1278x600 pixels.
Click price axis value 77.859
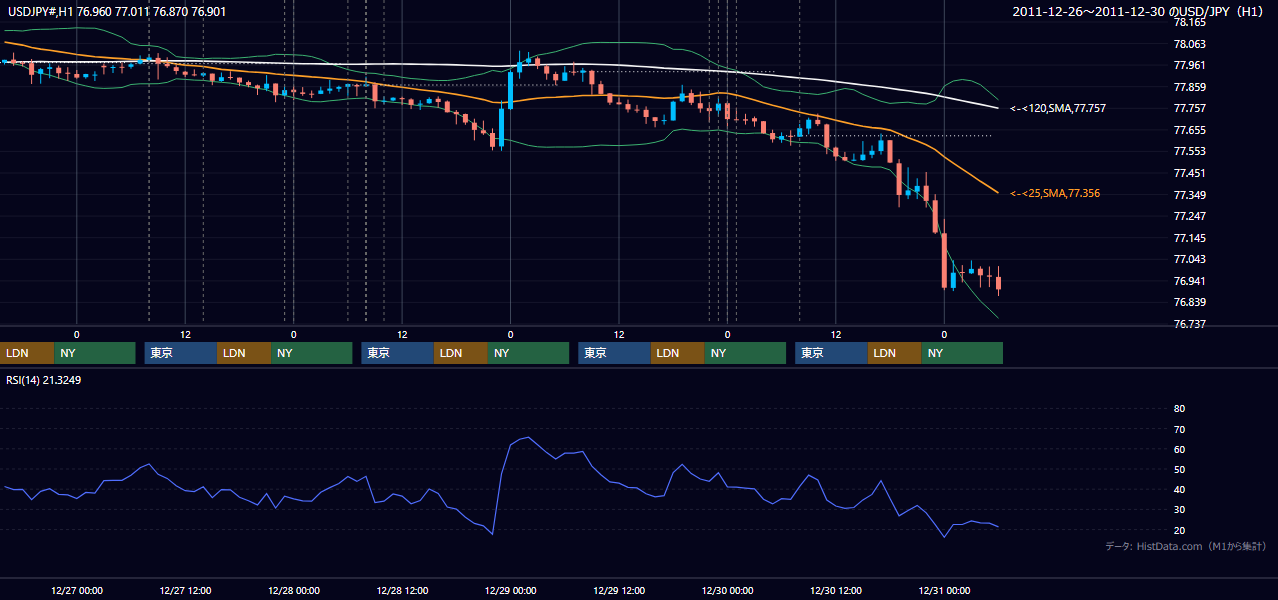click(1189, 87)
